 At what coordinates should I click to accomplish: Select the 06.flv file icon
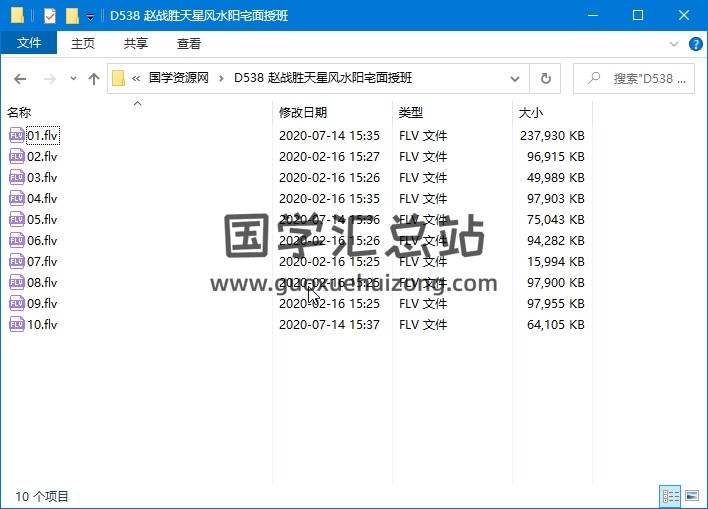coord(17,240)
